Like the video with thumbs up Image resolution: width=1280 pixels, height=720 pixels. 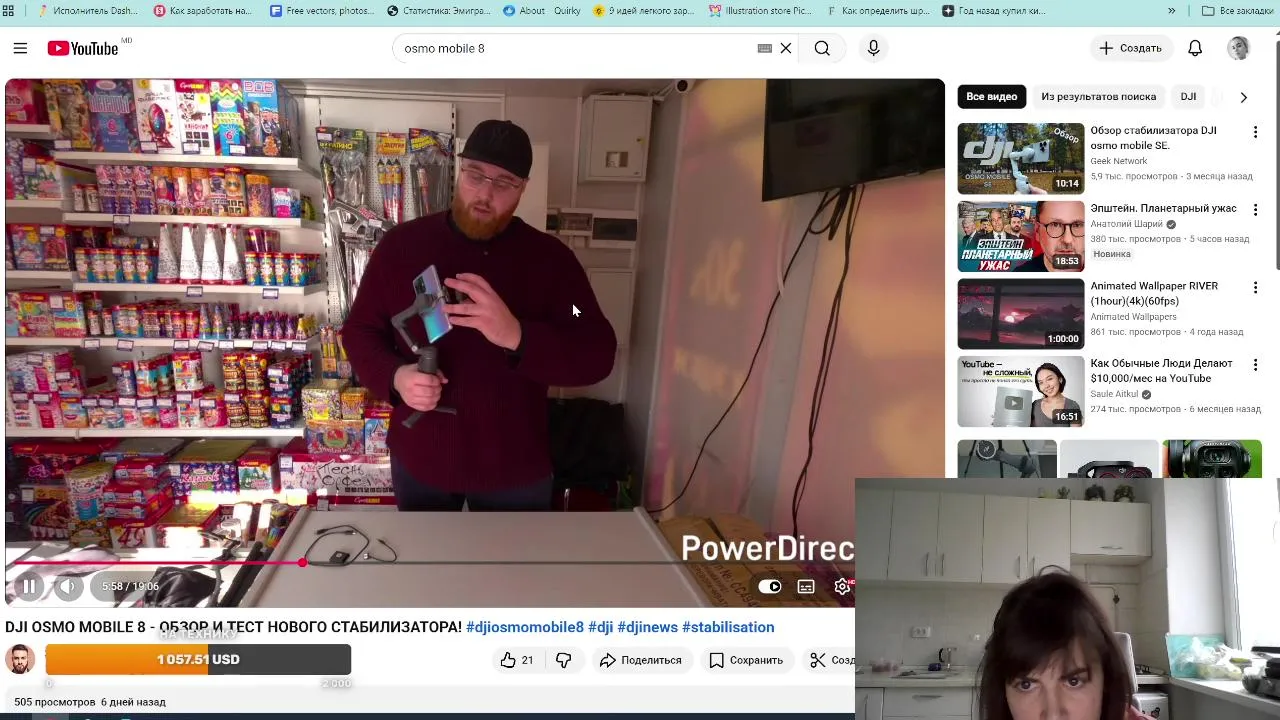(x=517, y=660)
